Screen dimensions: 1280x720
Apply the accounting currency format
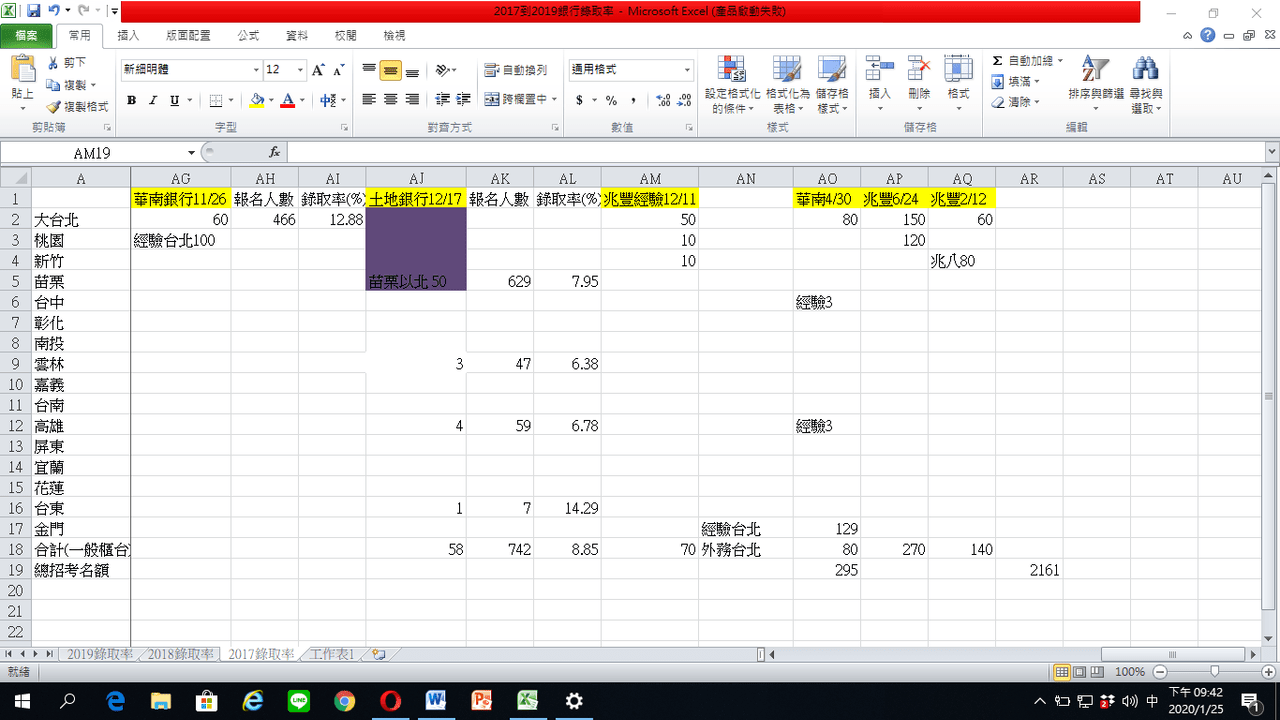click(x=580, y=100)
